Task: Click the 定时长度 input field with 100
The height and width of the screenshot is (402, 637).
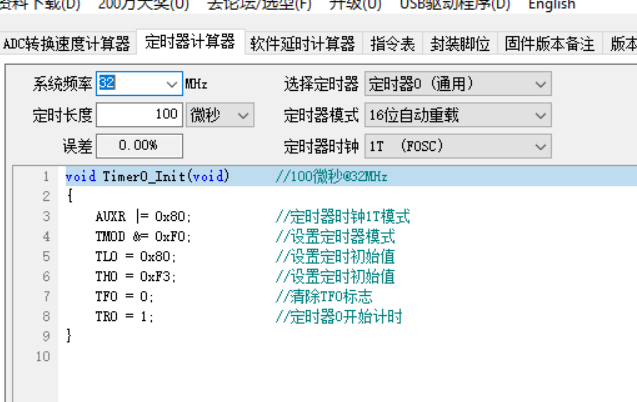Action: (139, 115)
